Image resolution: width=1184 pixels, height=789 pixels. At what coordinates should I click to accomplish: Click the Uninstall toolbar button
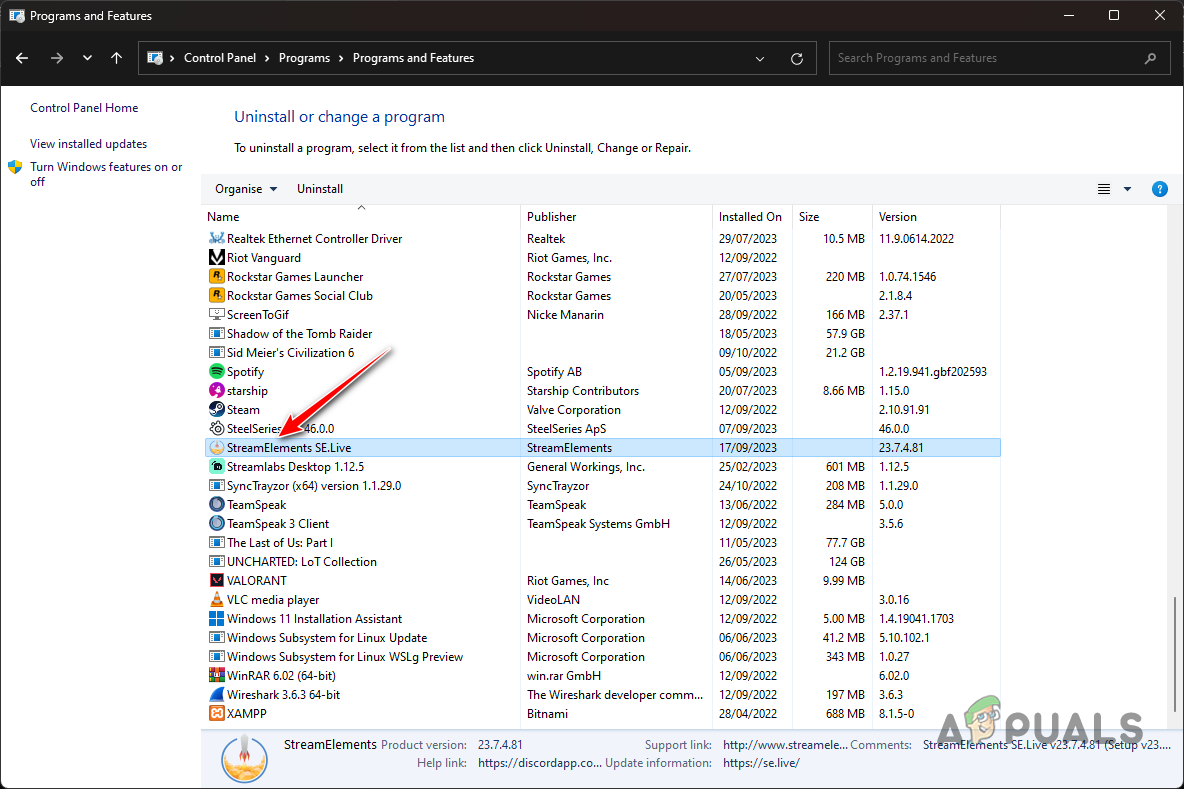click(x=319, y=189)
